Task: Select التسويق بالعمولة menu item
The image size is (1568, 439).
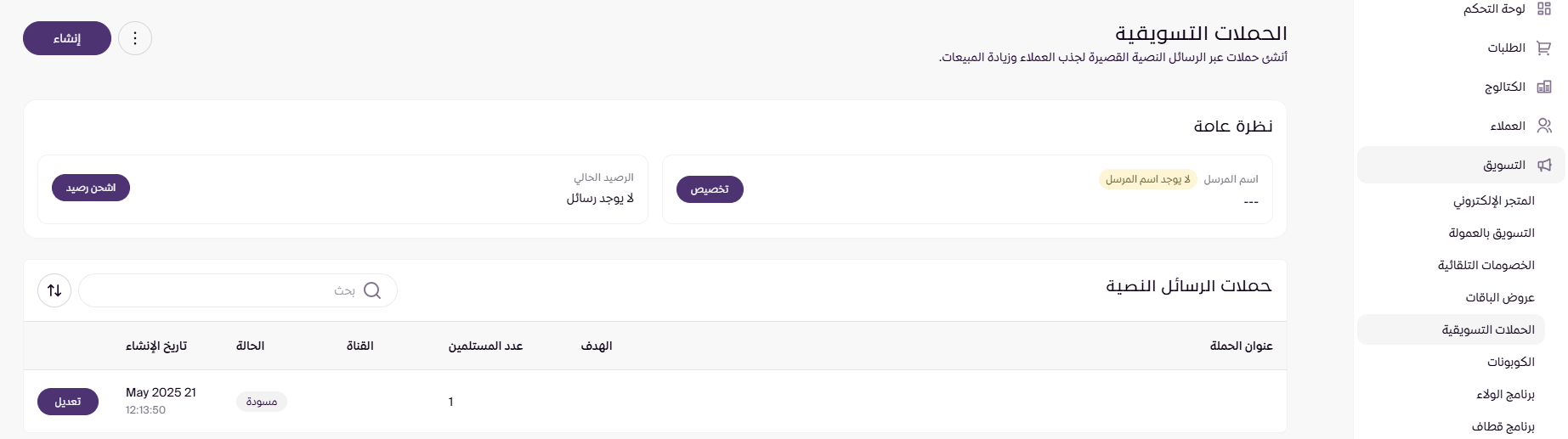Action: (x=1492, y=234)
